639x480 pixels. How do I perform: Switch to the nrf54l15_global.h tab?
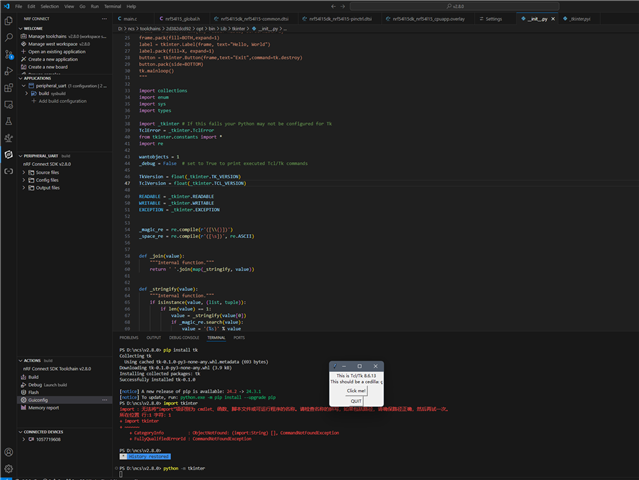[x=182, y=19]
